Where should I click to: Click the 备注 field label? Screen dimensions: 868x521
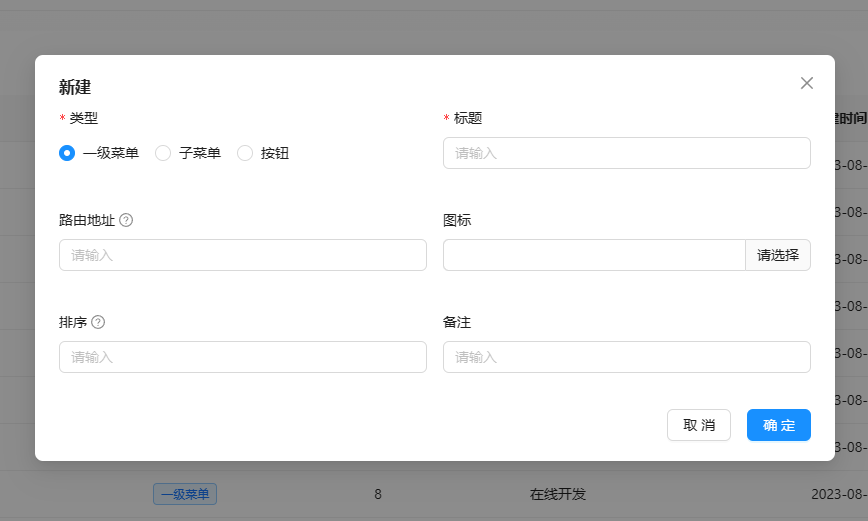(x=457, y=322)
